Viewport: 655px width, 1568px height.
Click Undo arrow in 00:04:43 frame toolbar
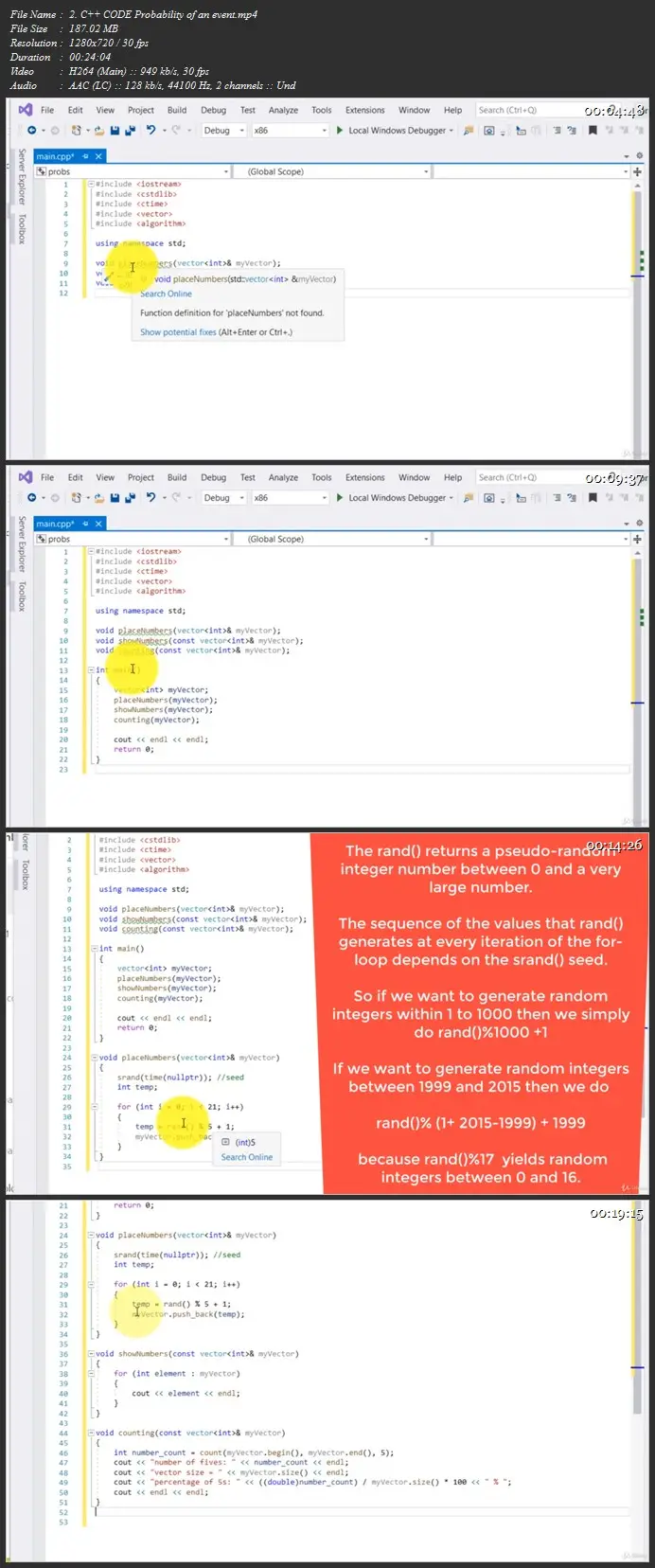(x=150, y=131)
